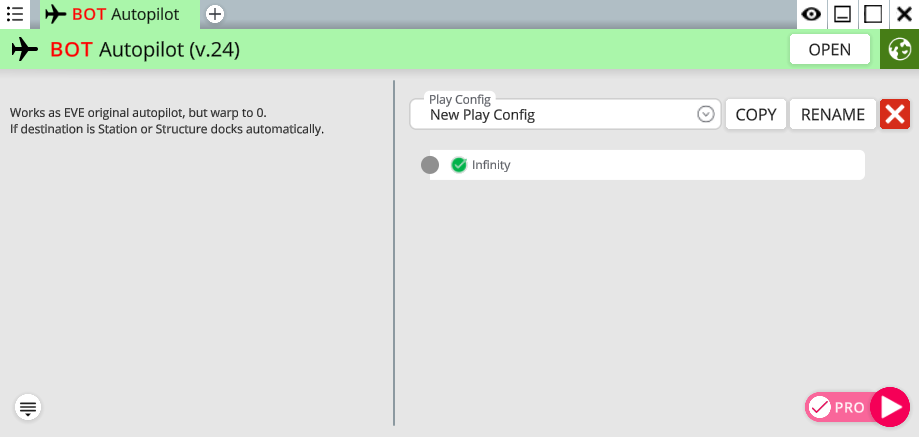Toggle the green Infinity checkbox
This screenshot has width=919, height=437.
[x=459, y=165]
